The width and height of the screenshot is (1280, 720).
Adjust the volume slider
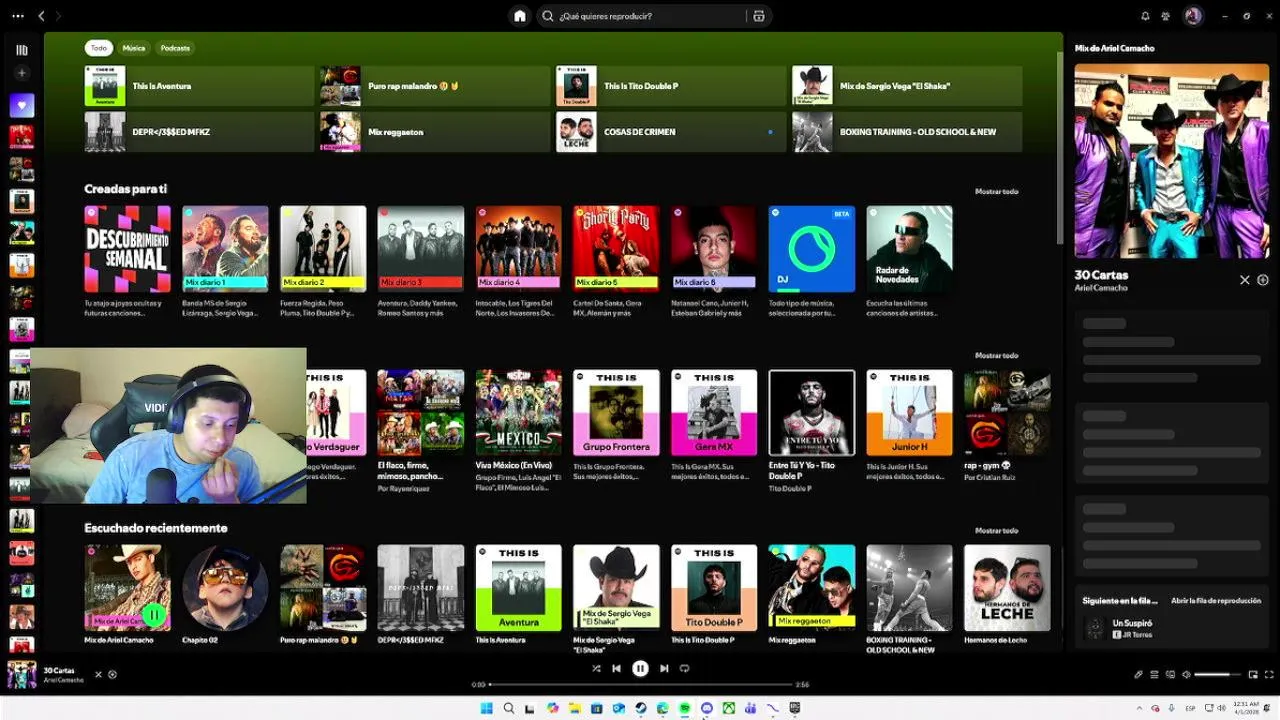point(1218,674)
